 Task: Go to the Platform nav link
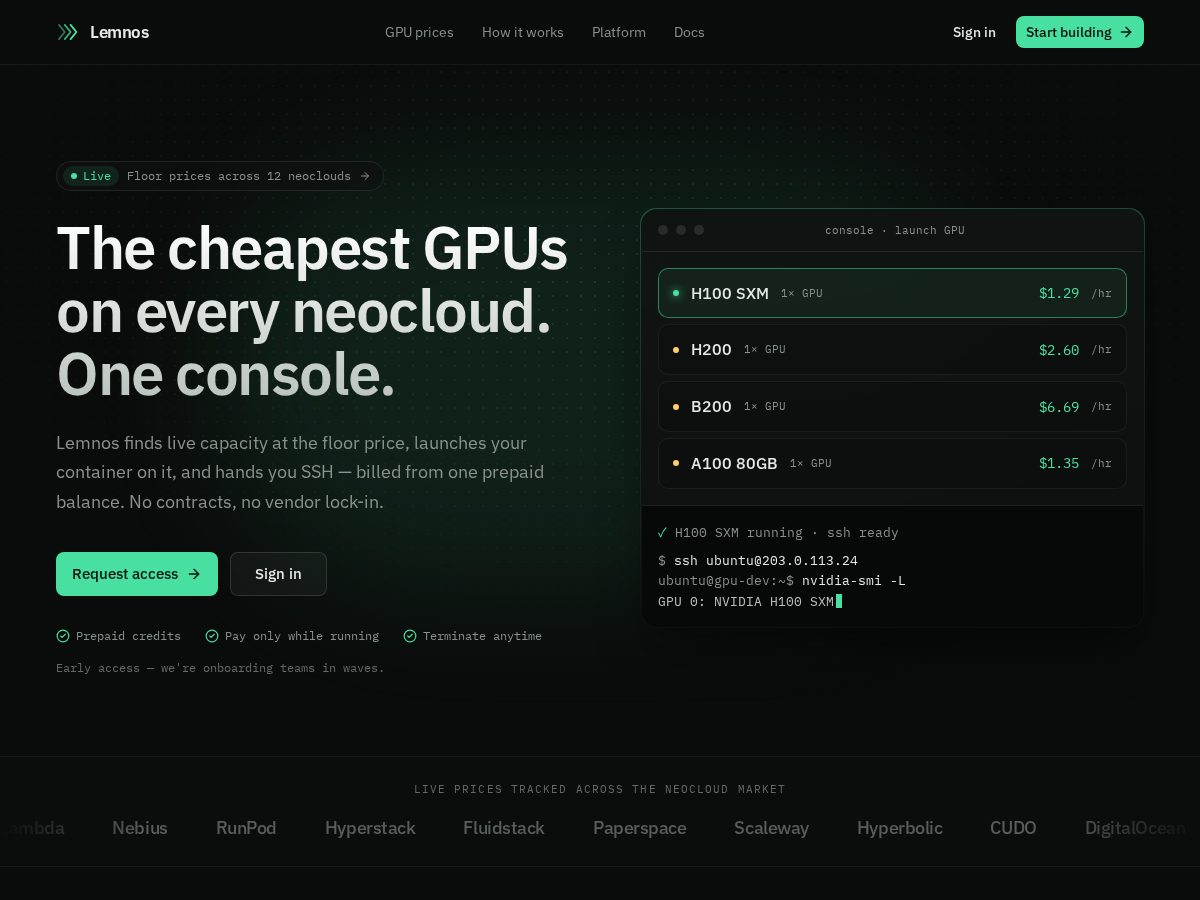(619, 32)
